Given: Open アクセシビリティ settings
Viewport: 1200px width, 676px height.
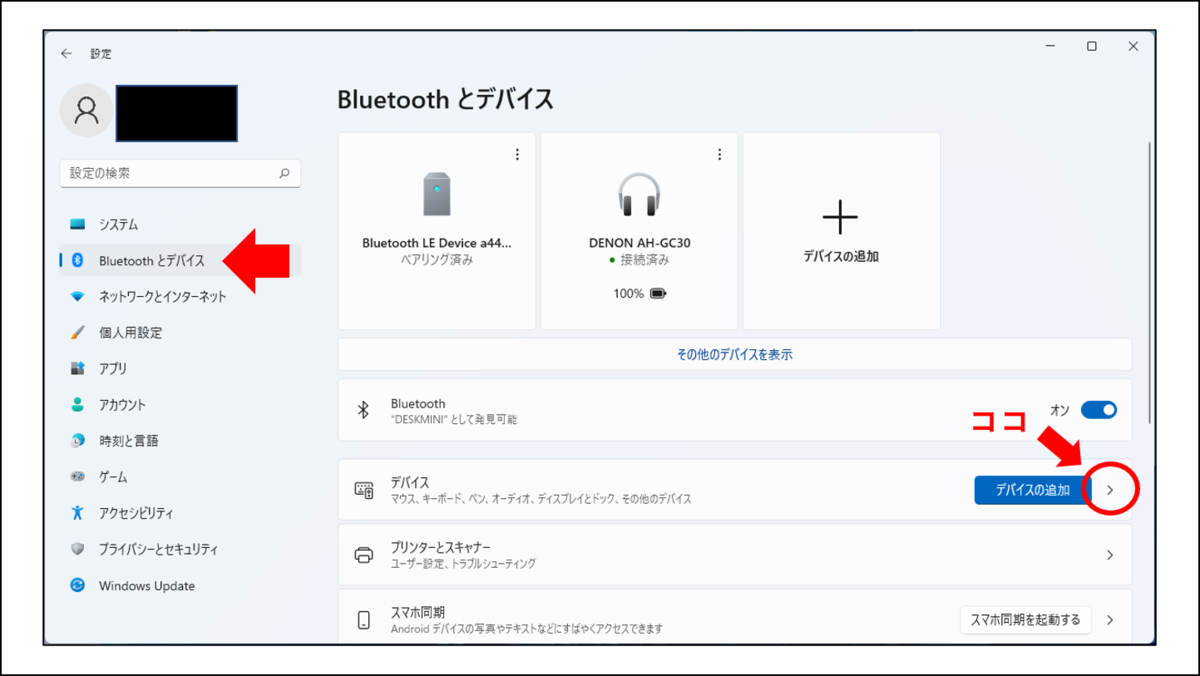Looking at the screenshot, I should coord(180,513).
